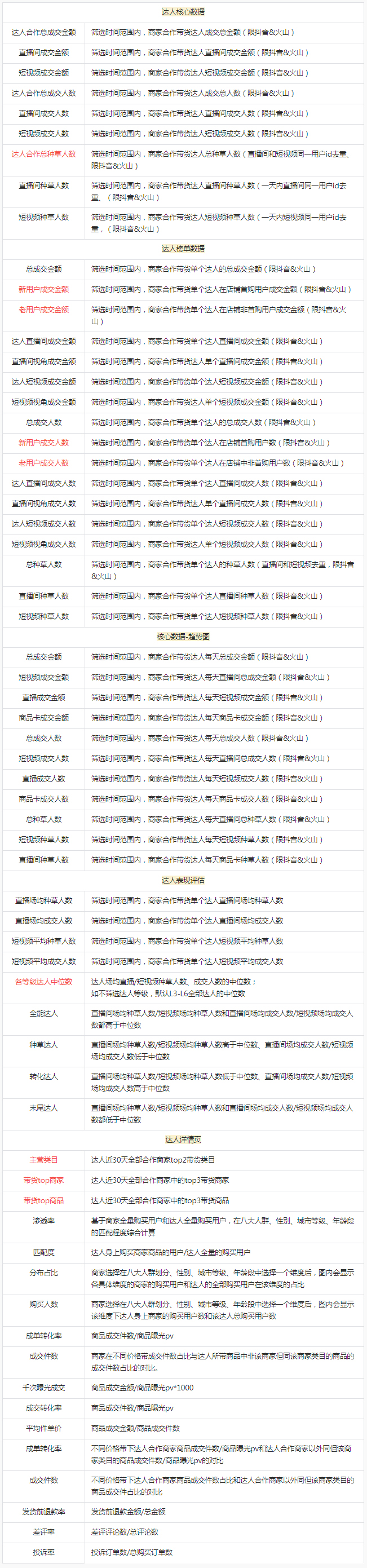The image size is (367, 1568).
Task: Click the 短视频视角成交金额 cell
Action: coord(44,403)
